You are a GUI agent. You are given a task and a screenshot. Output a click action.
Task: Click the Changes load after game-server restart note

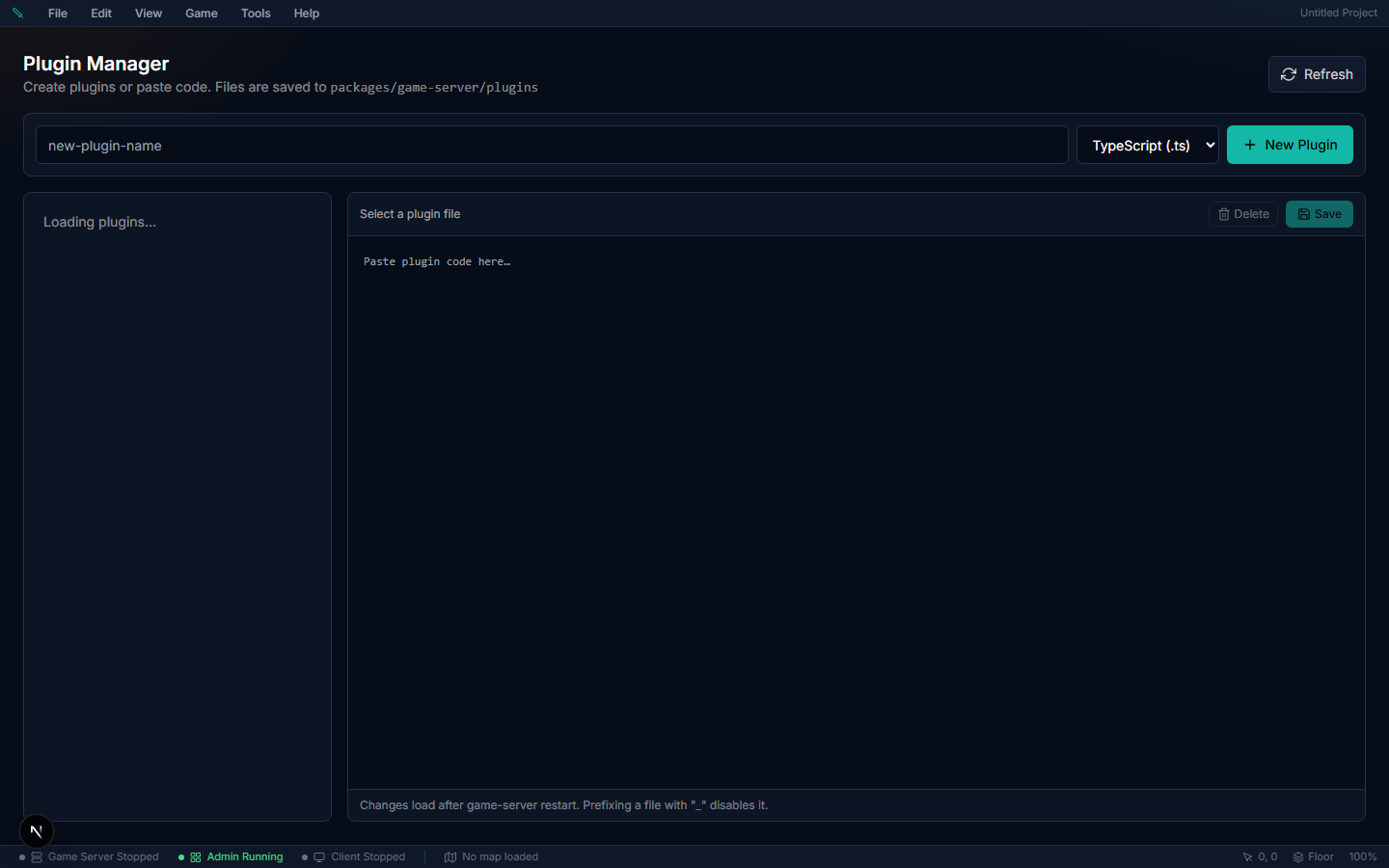click(564, 805)
